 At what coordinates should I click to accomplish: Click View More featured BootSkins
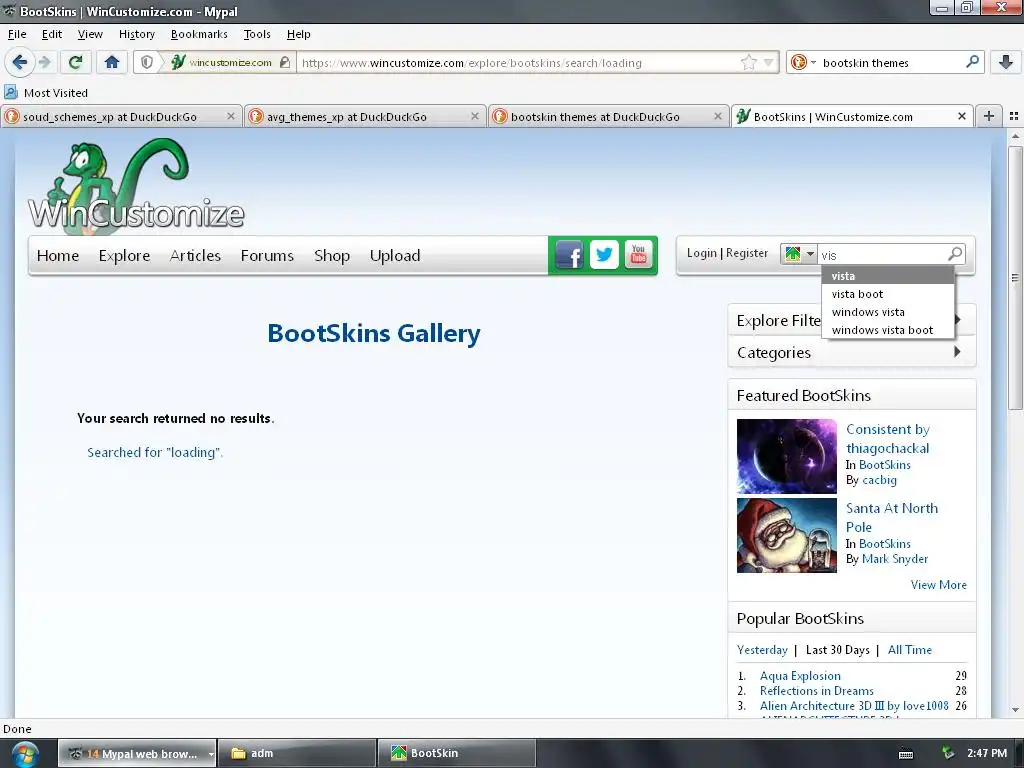(938, 585)
